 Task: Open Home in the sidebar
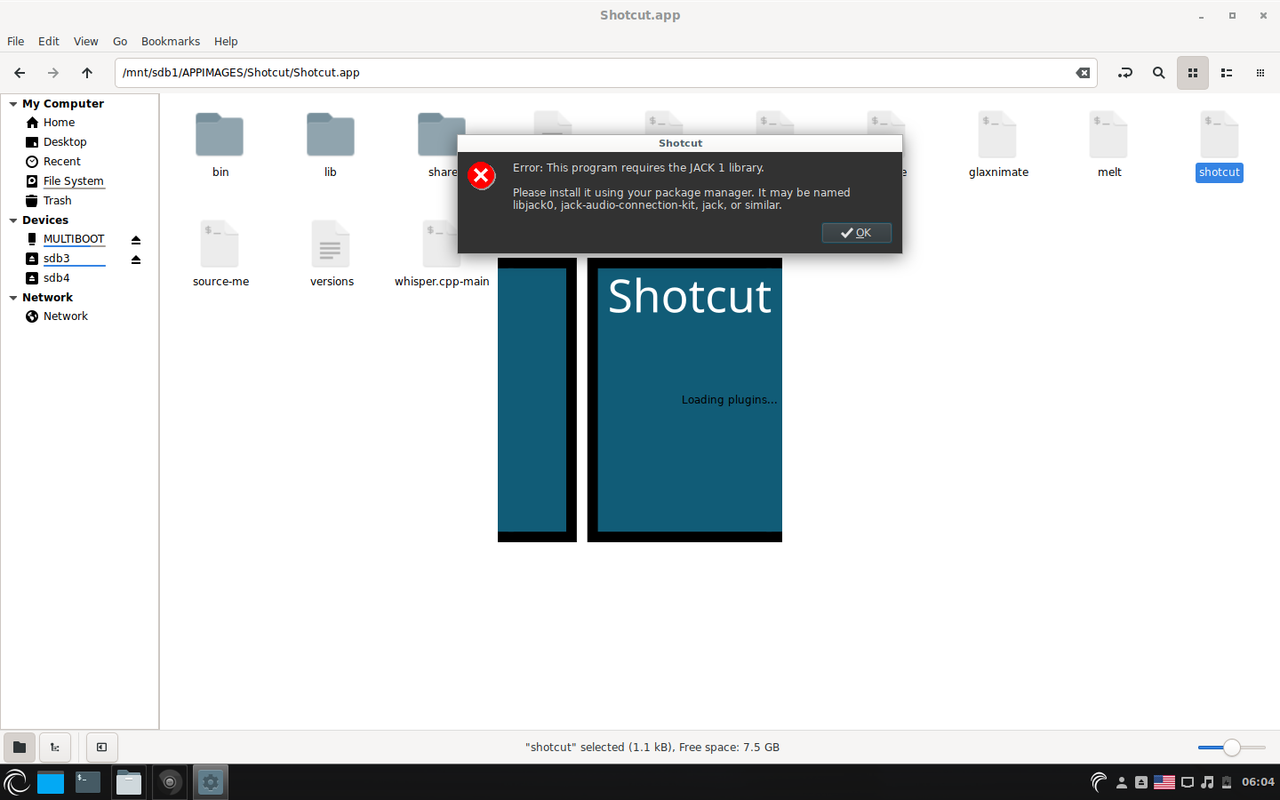[x=59, y=122]
